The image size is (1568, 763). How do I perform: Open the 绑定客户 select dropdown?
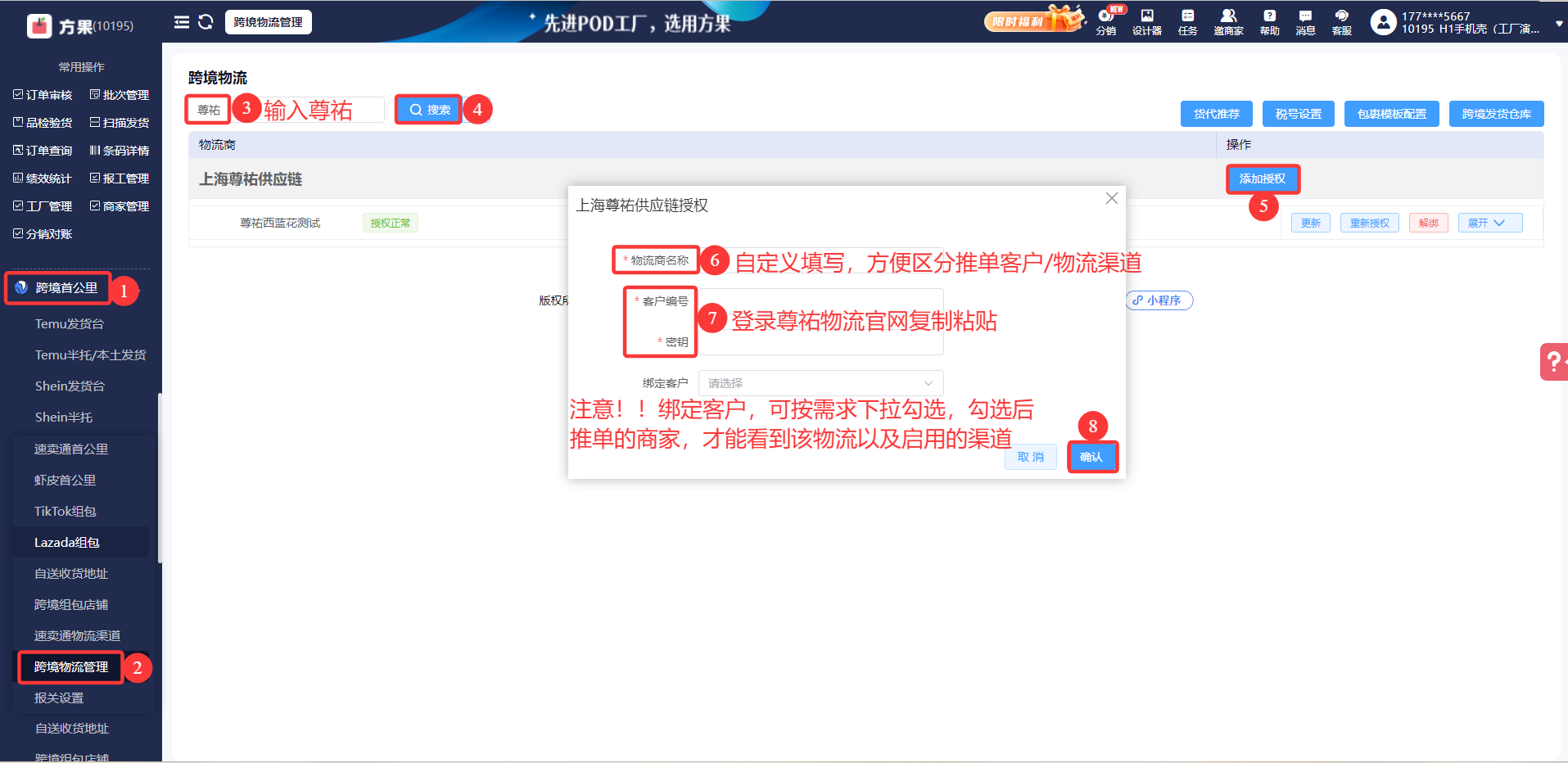point(820,383)
